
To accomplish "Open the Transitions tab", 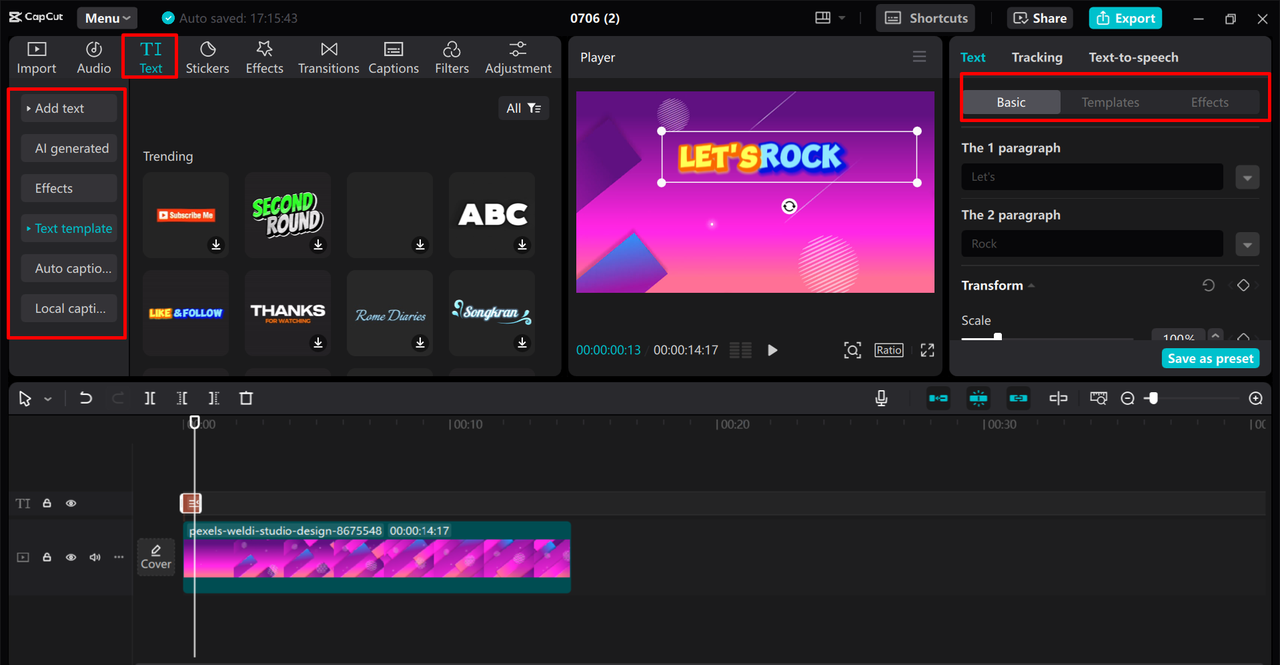I will tap(328, 58).
